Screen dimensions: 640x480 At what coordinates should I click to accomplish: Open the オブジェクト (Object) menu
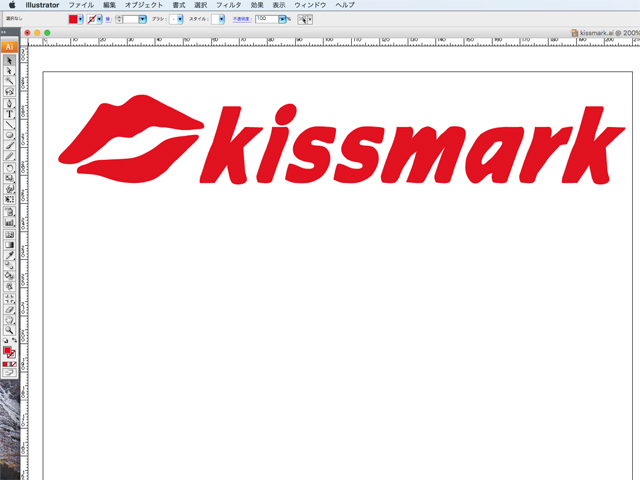(x=144, y=5)
